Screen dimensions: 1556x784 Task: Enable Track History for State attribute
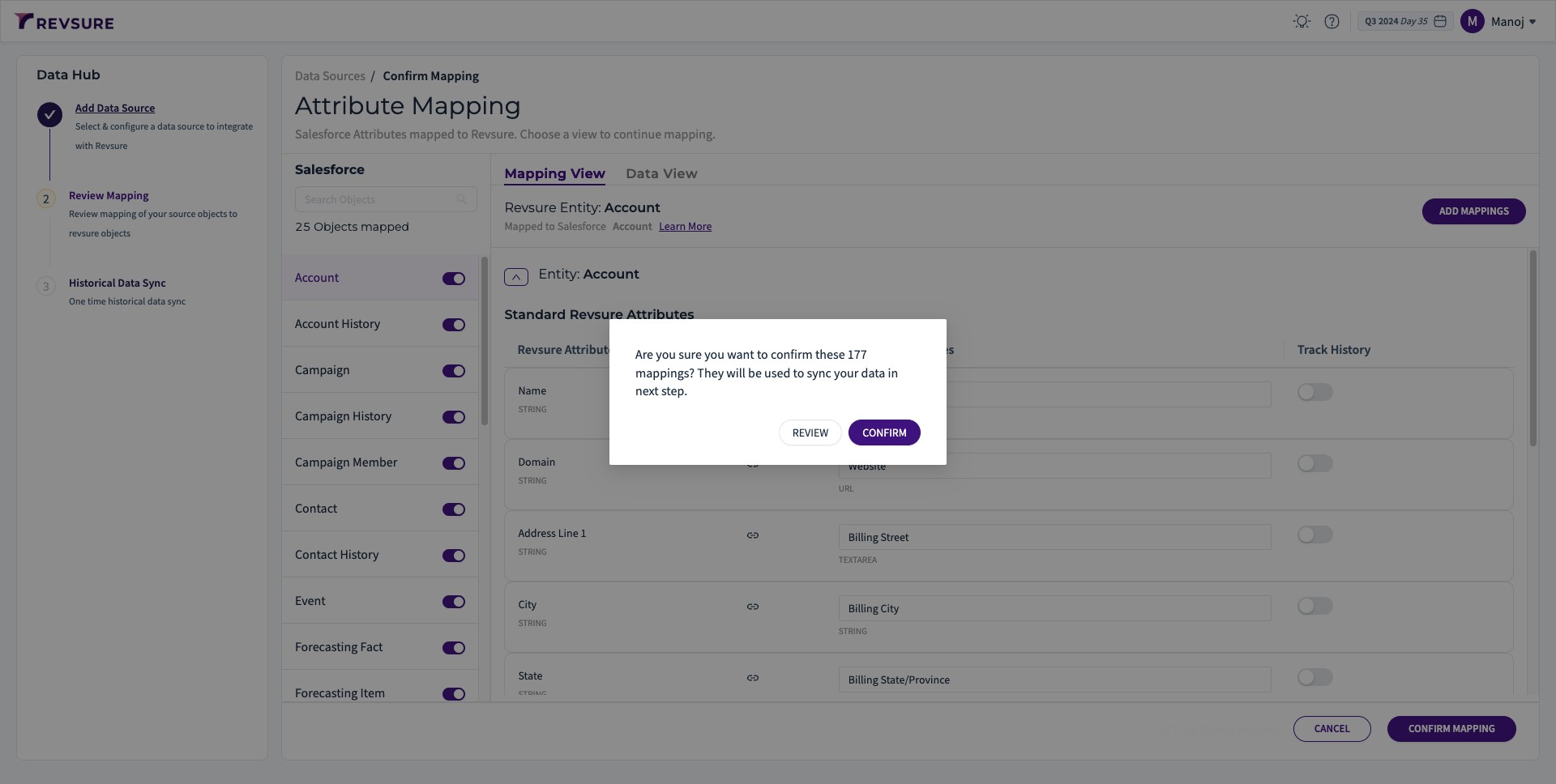pyautogui.click(x=1314, y=677)
